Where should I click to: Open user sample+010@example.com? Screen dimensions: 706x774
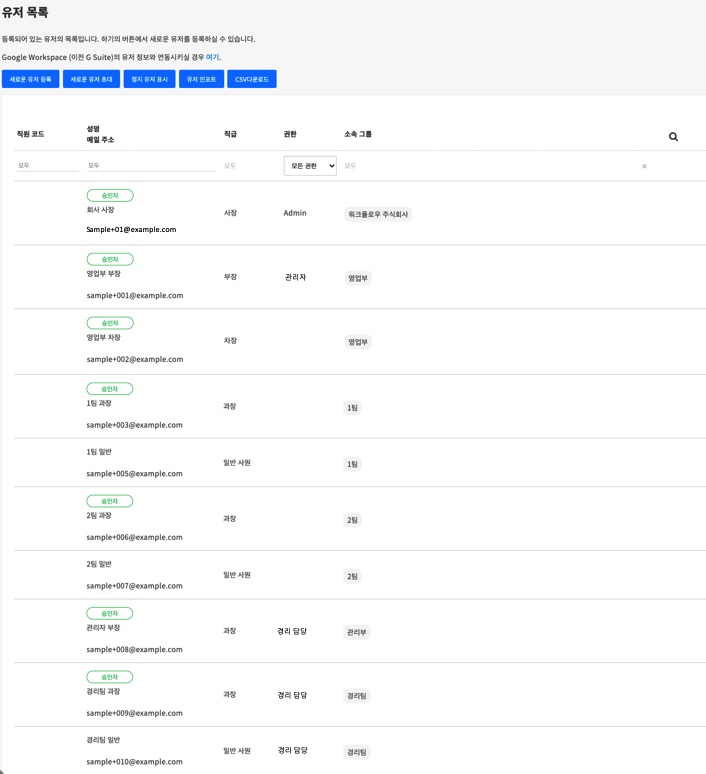click(x=134, y=761)
